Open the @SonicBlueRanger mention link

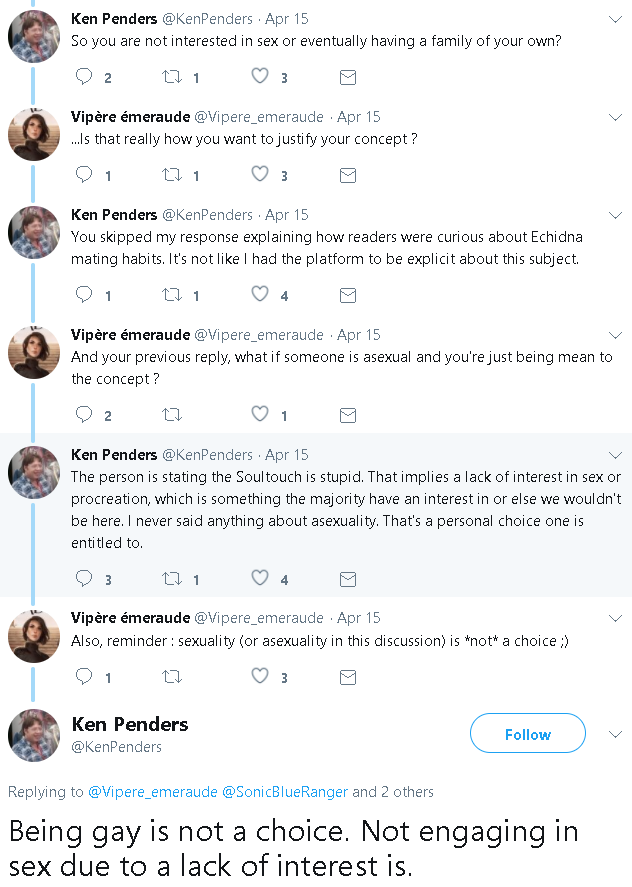(x=285, y=791)
